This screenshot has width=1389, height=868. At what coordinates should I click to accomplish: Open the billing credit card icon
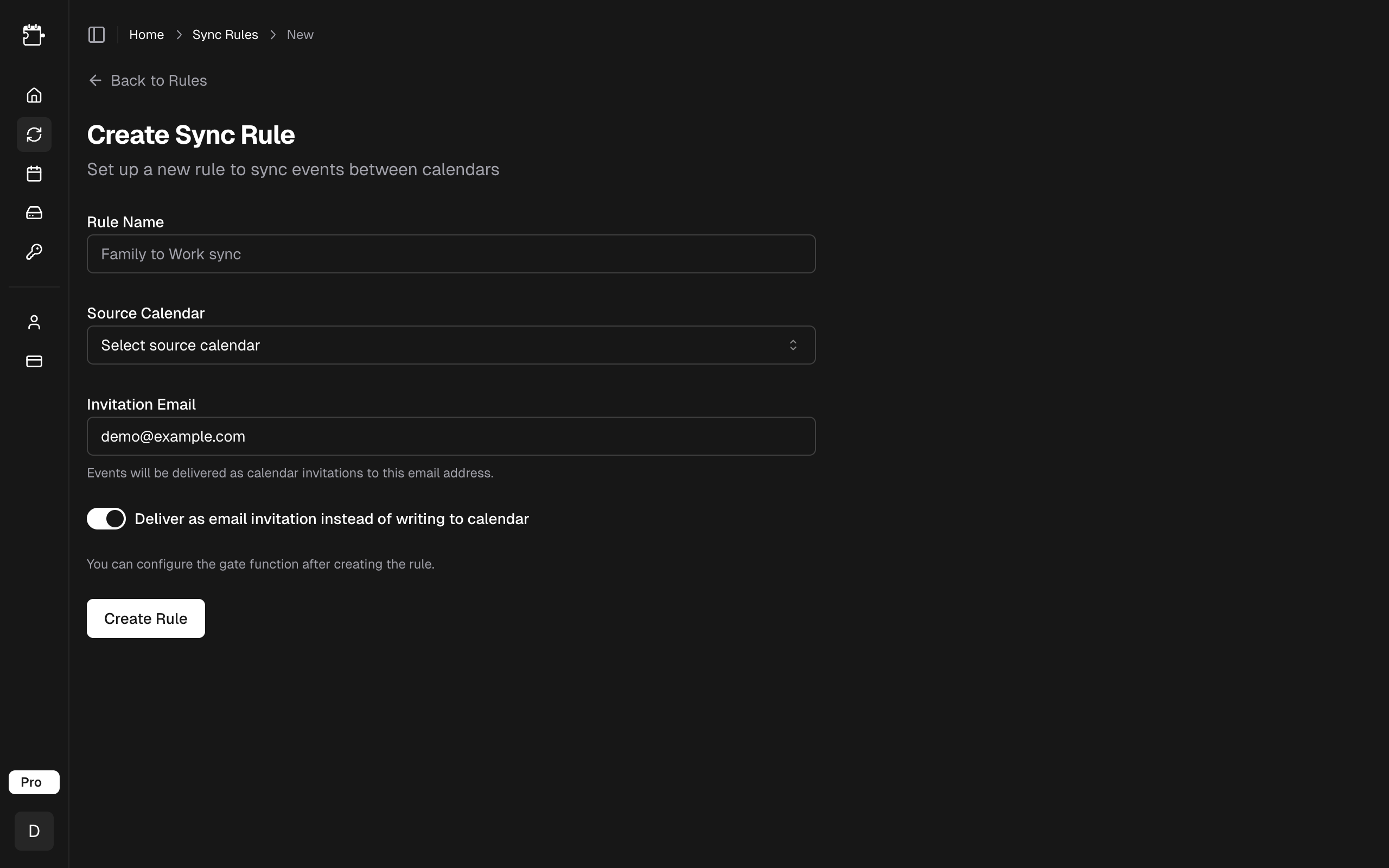coord(33,361)
